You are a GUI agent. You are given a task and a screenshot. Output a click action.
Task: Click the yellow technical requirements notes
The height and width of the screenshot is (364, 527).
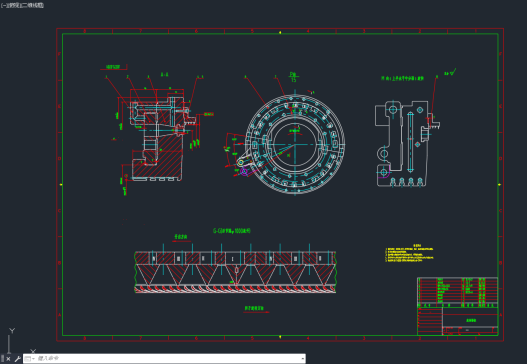[x=409, y=253]
